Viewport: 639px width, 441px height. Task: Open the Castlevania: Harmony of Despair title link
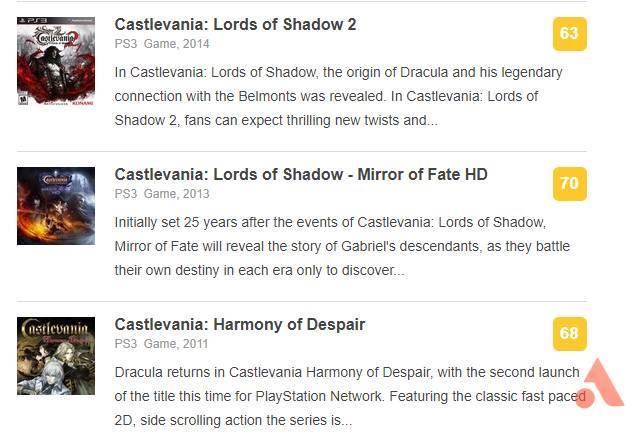click(x=240, y=324)
